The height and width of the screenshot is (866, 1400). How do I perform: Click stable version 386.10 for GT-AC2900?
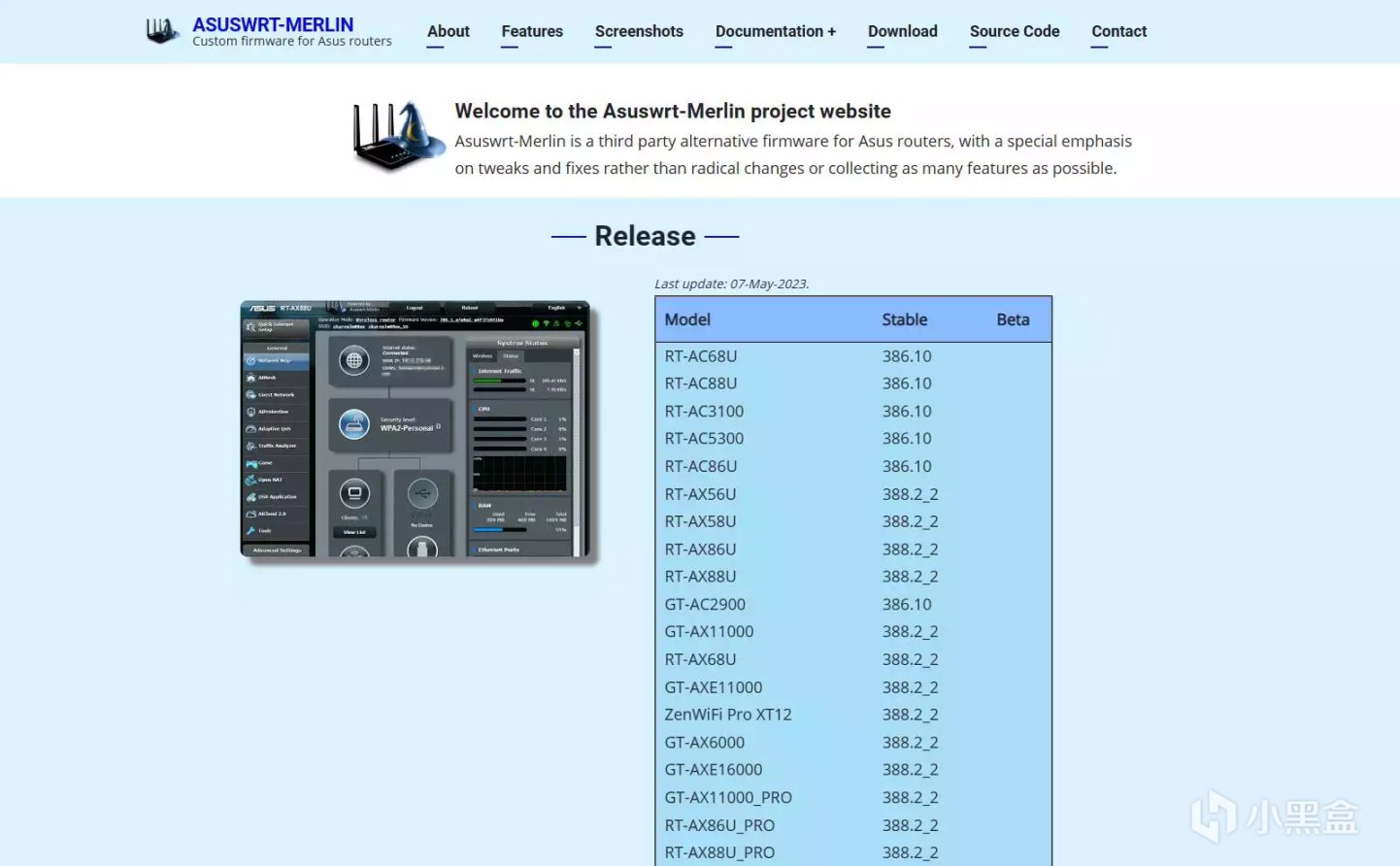point(907,604)
